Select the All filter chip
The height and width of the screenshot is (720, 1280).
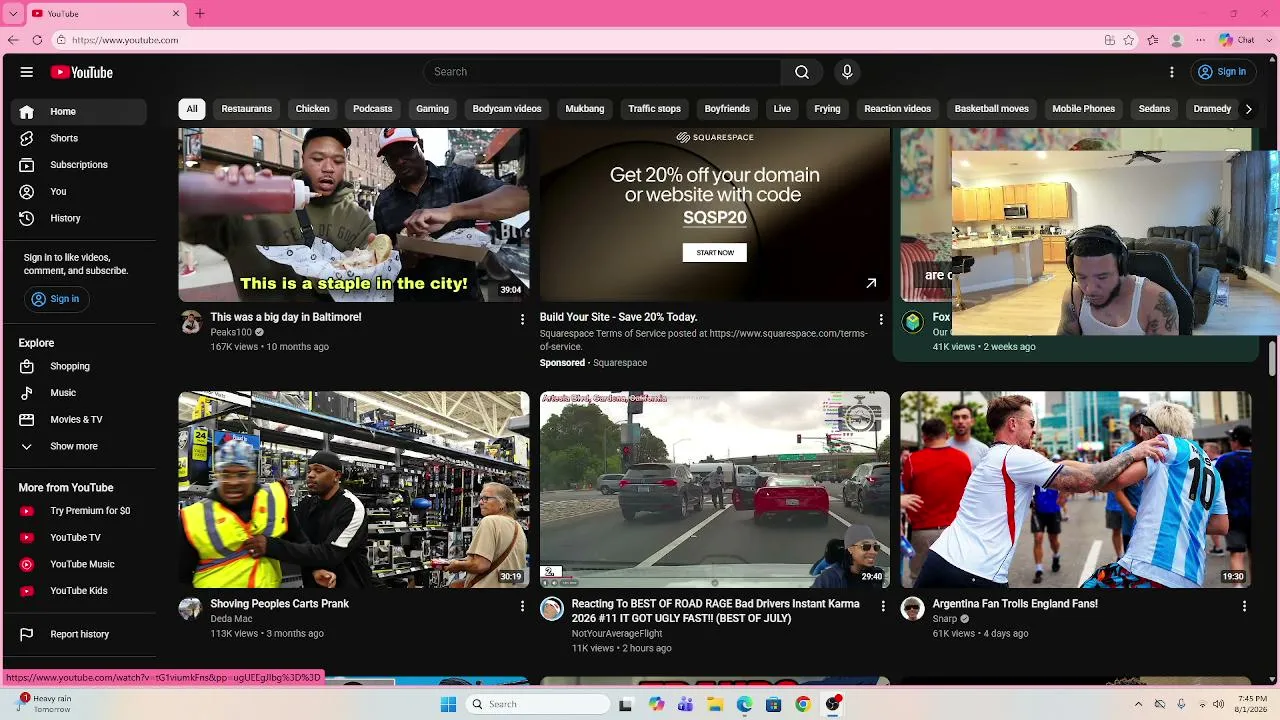192,109
